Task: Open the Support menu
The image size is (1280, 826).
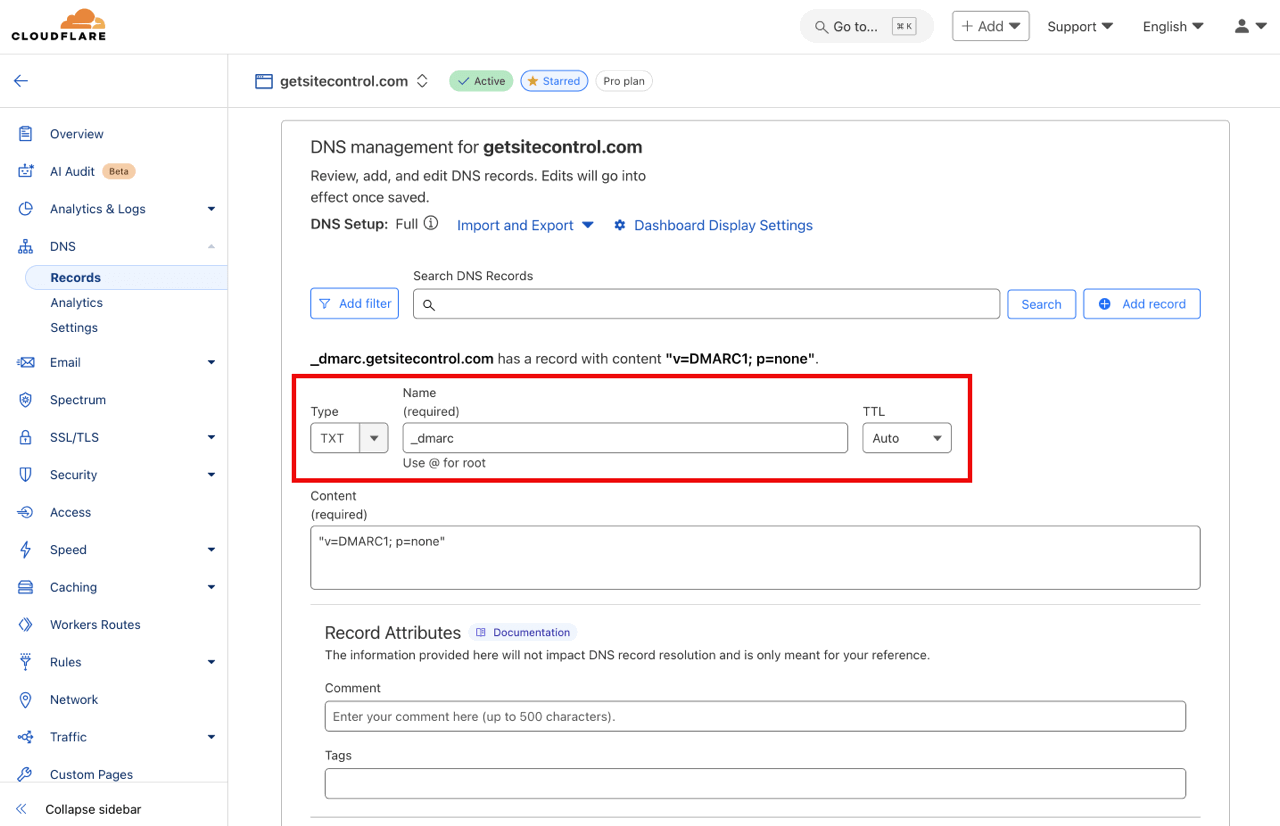Action: tap(1080, 26)
